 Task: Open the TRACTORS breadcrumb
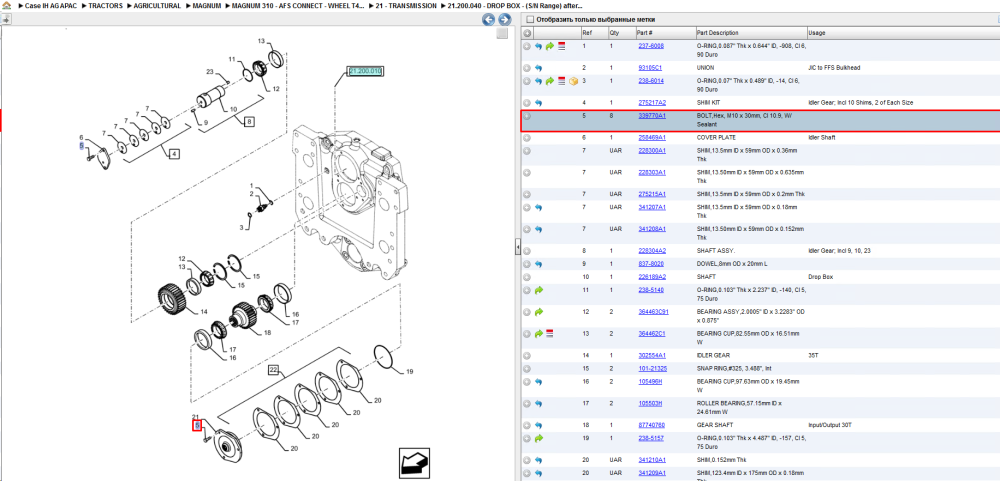click(107, 5)
